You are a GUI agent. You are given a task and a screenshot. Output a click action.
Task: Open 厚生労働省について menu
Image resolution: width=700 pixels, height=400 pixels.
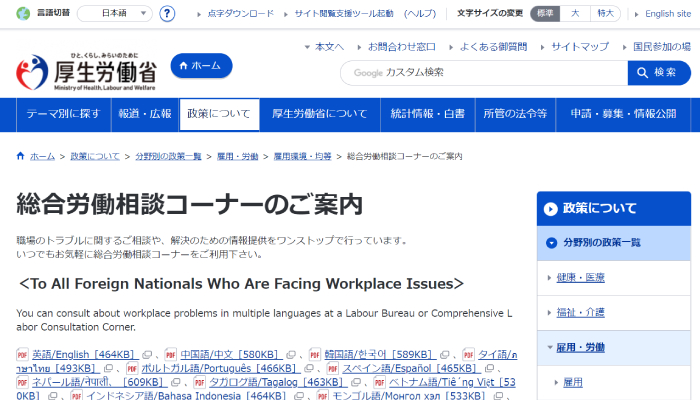pos(320,114)
